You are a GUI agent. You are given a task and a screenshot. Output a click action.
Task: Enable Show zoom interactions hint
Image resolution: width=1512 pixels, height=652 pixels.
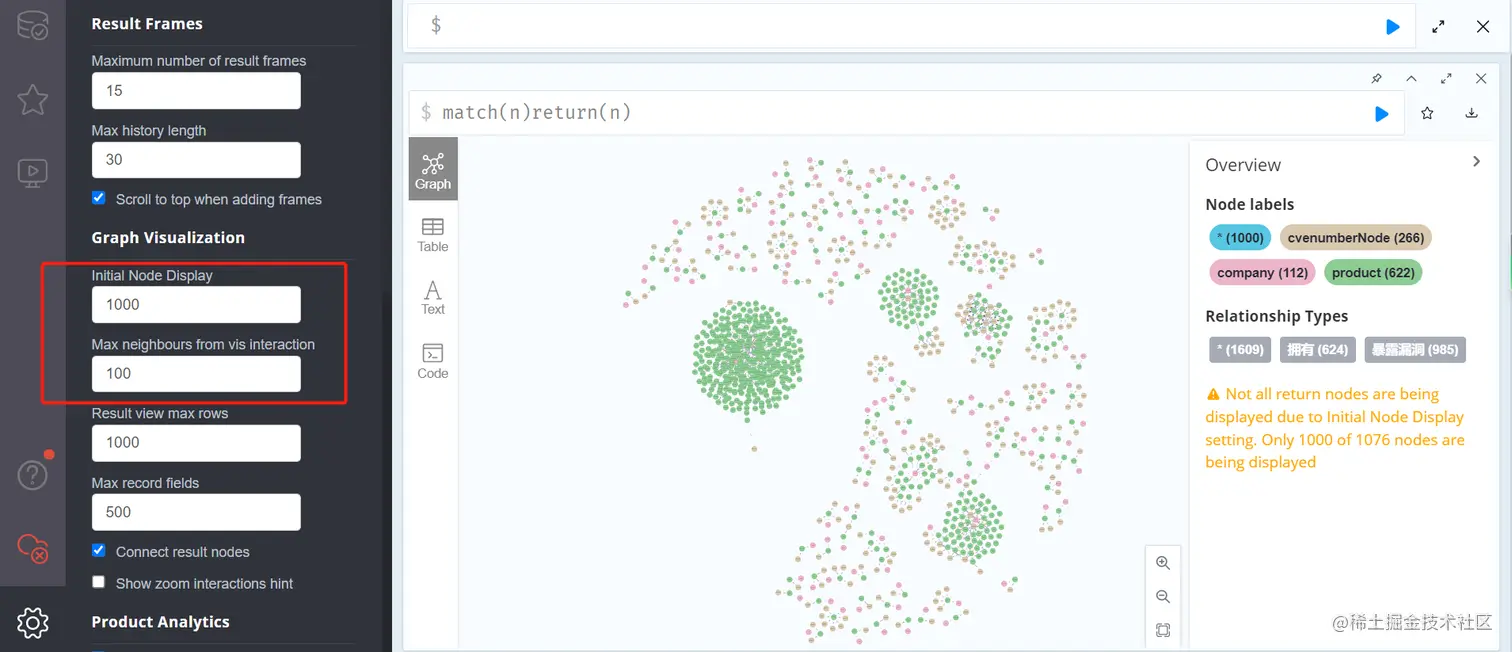98,582
